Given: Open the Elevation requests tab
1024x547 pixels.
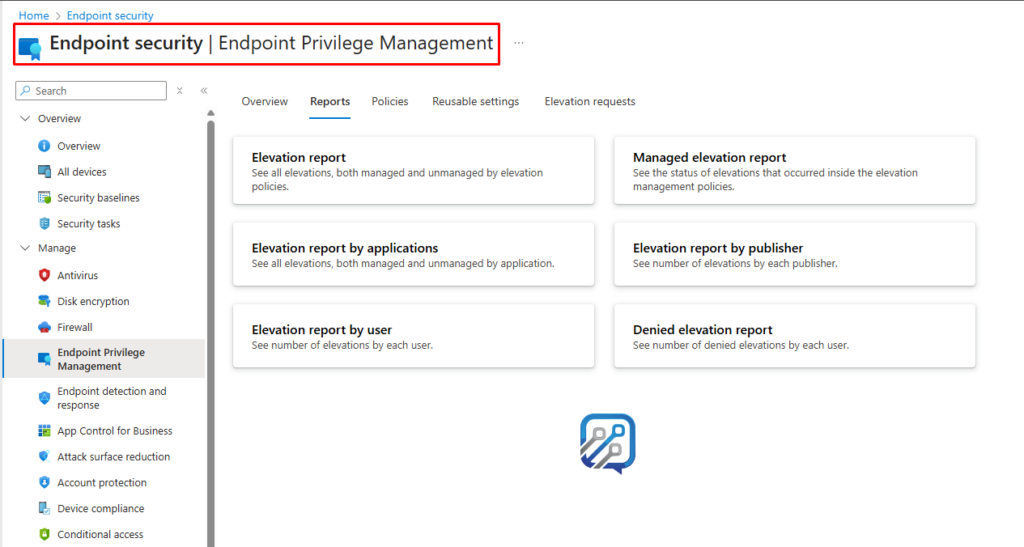Looking at the screenshot, I should 590,101.
